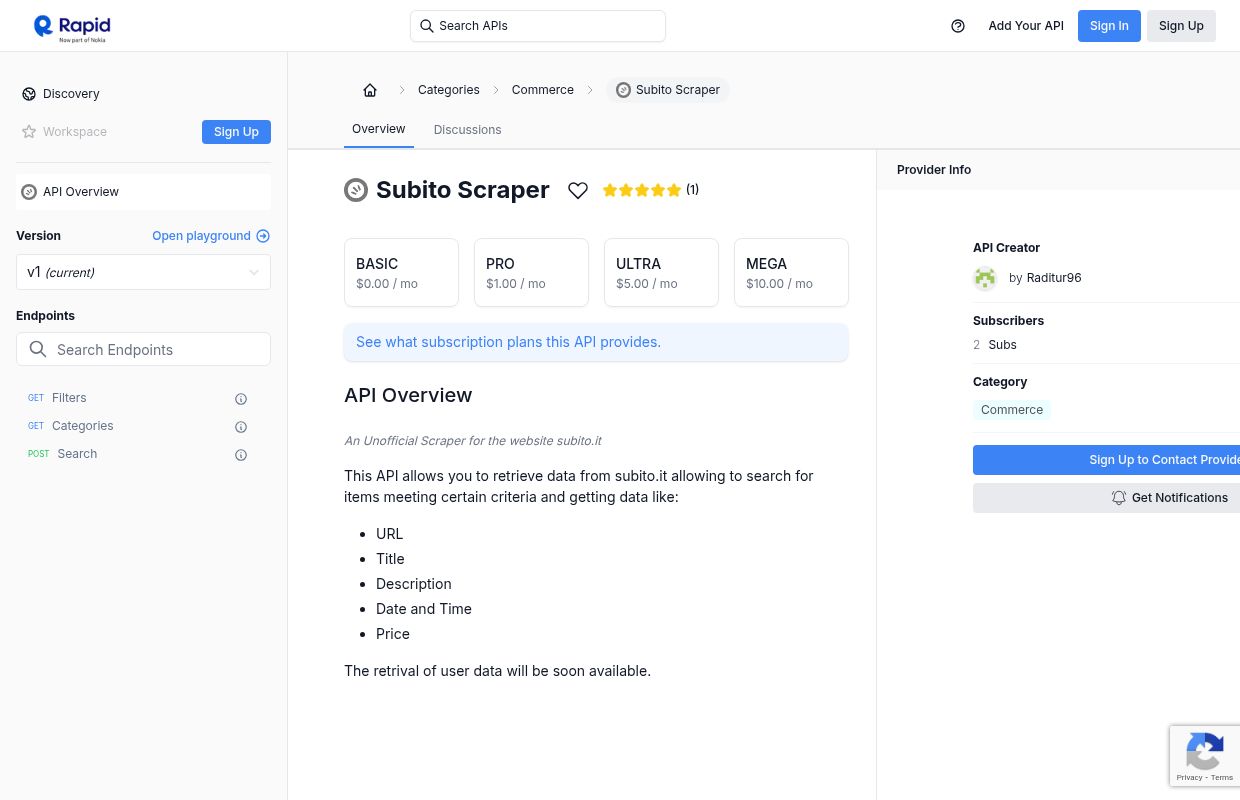Expand the v1 version dropdown
The width and height of the screenshot is (1240, 800).
point(143,272)
